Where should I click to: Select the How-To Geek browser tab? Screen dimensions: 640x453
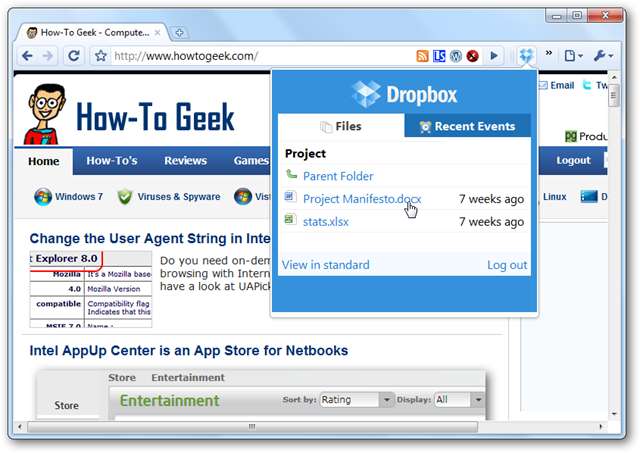(92, 33)
